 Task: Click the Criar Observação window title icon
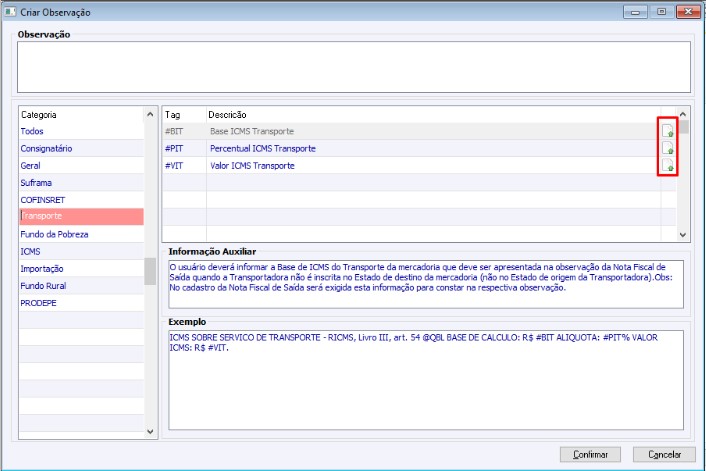[10, 12]
